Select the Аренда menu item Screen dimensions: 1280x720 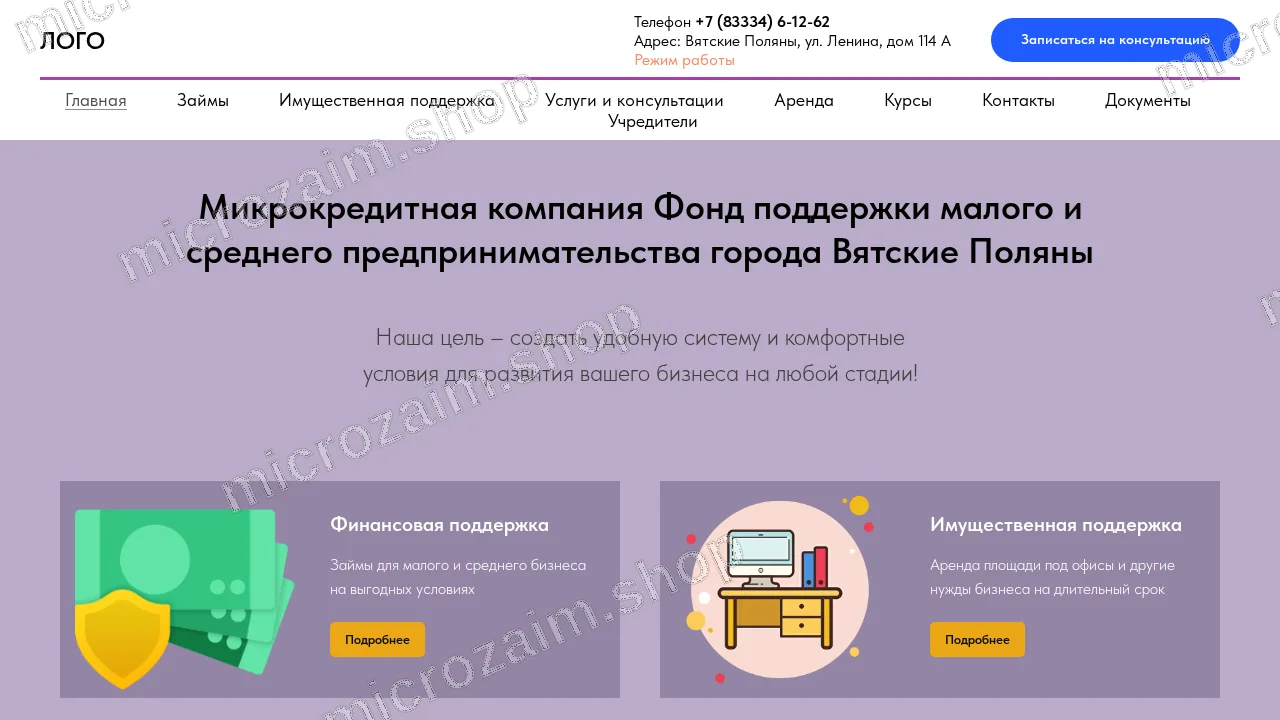[804, 100]
